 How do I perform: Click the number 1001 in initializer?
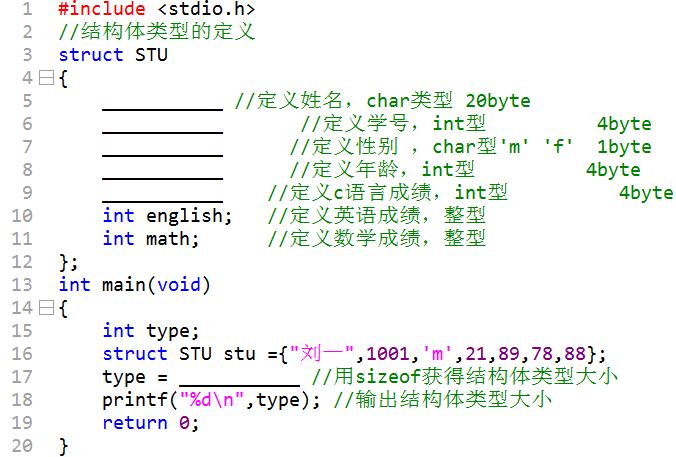coord(388,354)
